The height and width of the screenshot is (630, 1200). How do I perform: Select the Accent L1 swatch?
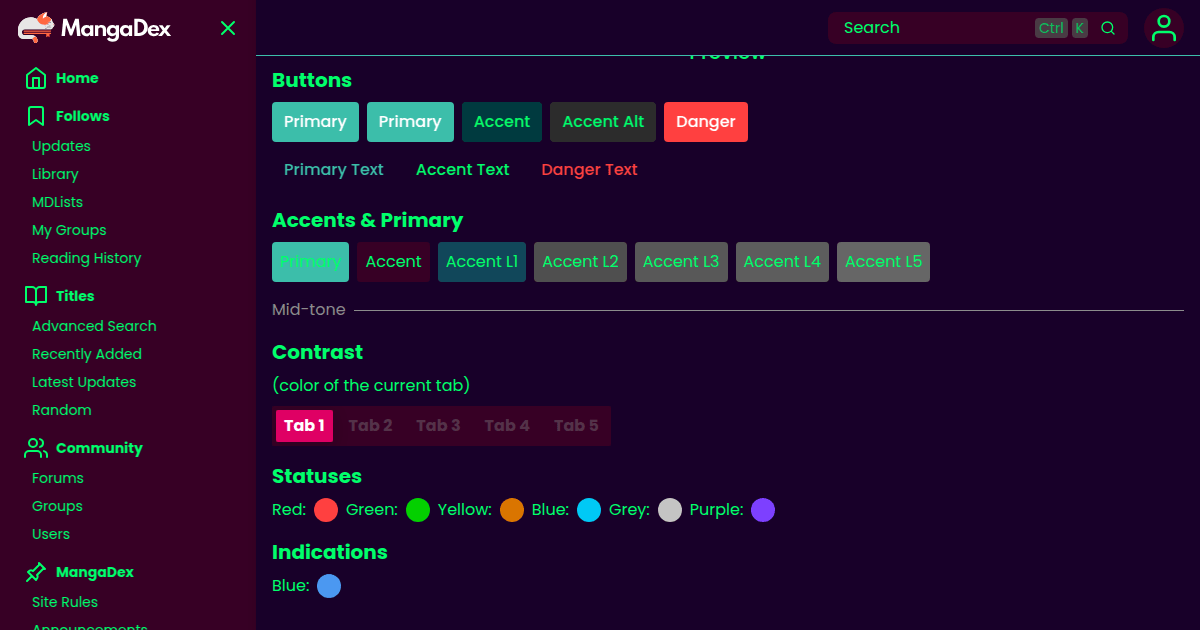[x=482, y=262]
